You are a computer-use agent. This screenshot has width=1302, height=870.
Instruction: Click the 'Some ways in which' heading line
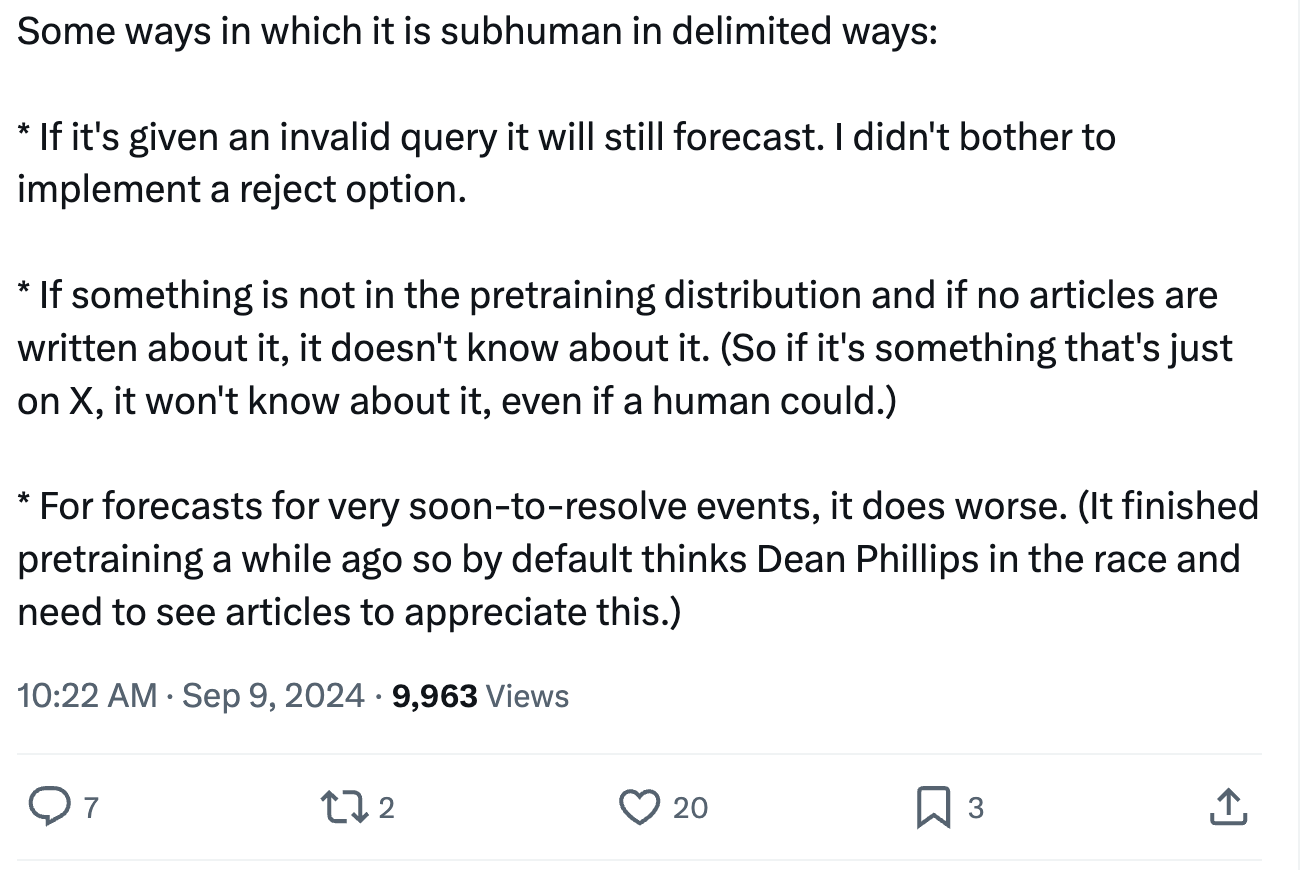(478, 31)
